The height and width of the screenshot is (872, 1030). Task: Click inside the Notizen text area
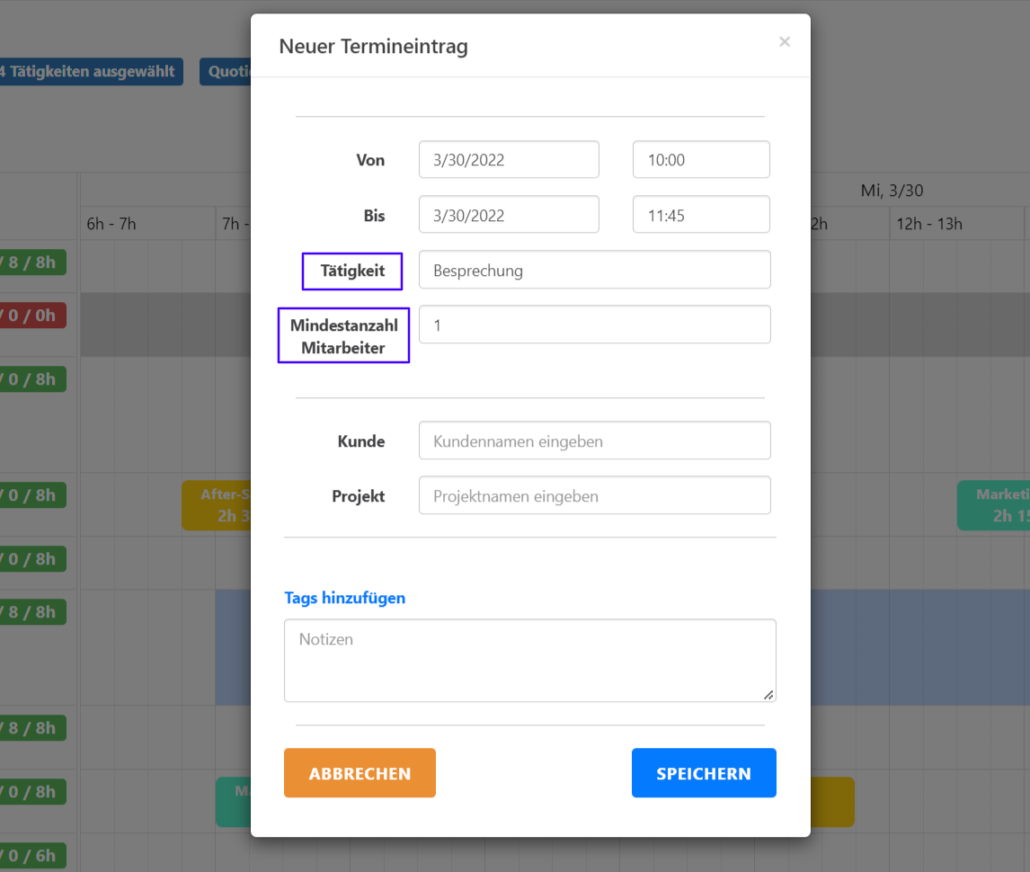pyautogui.click(x=529, y=660)
